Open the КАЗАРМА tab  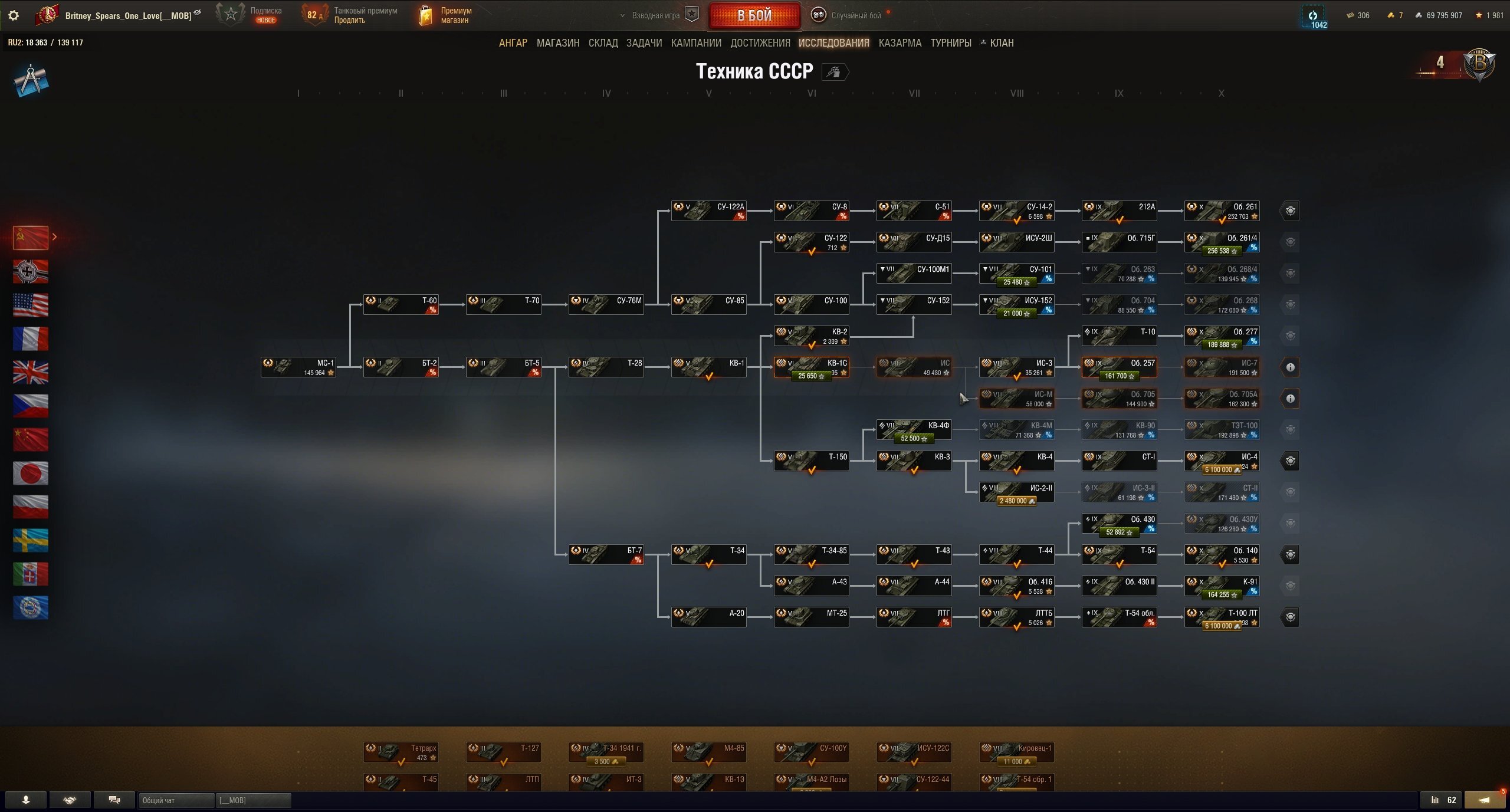[900, 43]
